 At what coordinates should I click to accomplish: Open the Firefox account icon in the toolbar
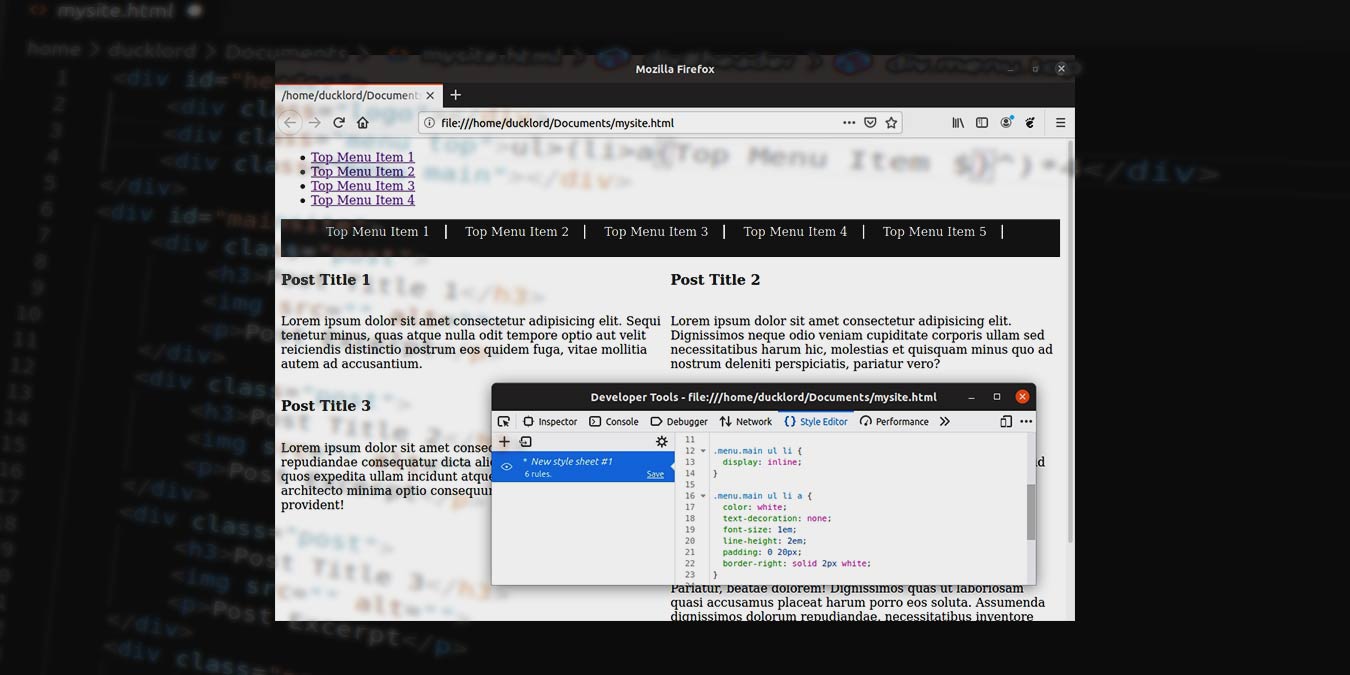pyautogui.click(x=1006, y=122)
